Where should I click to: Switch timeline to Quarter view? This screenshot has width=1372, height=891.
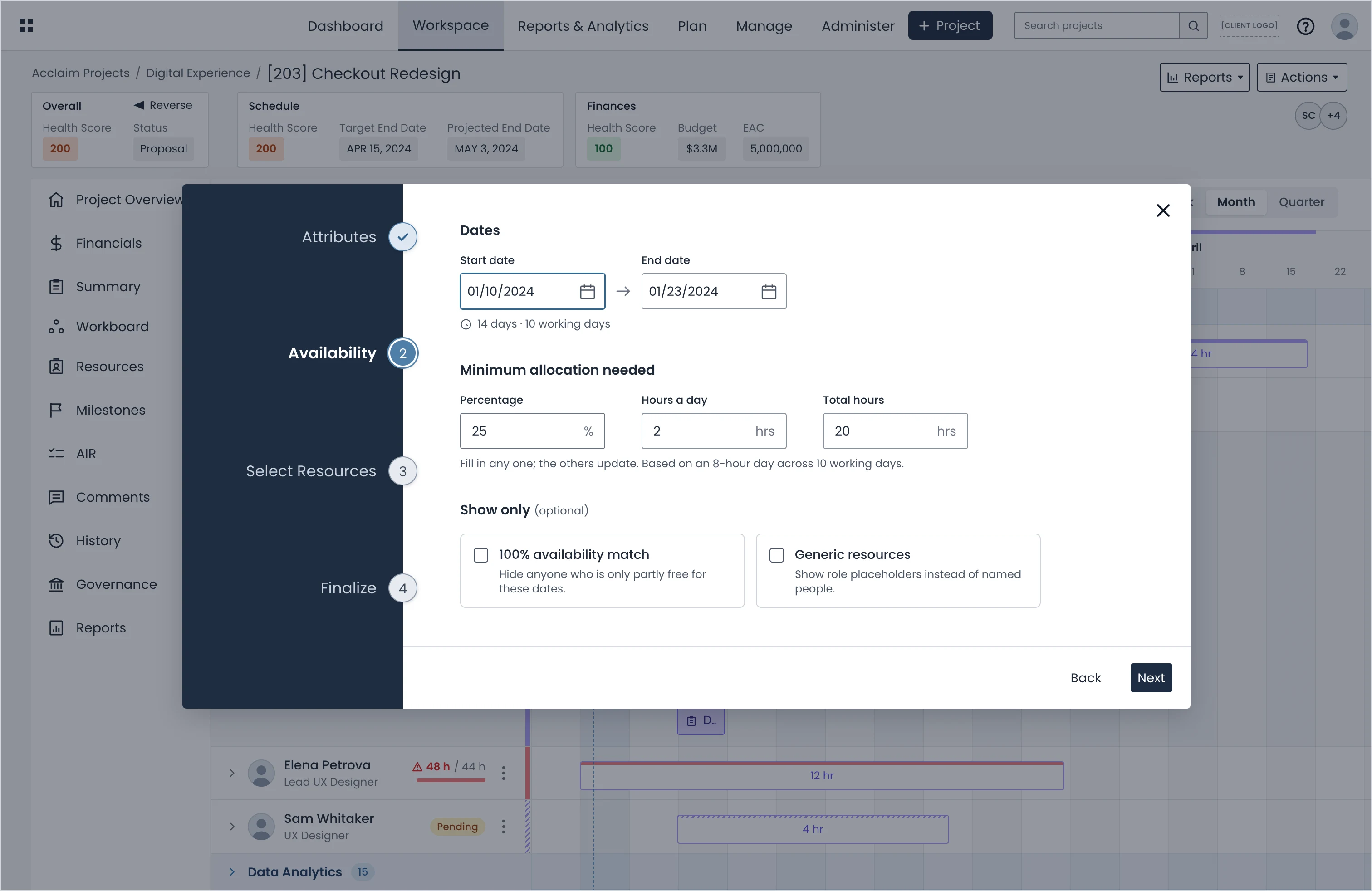tap(1301, 202)
